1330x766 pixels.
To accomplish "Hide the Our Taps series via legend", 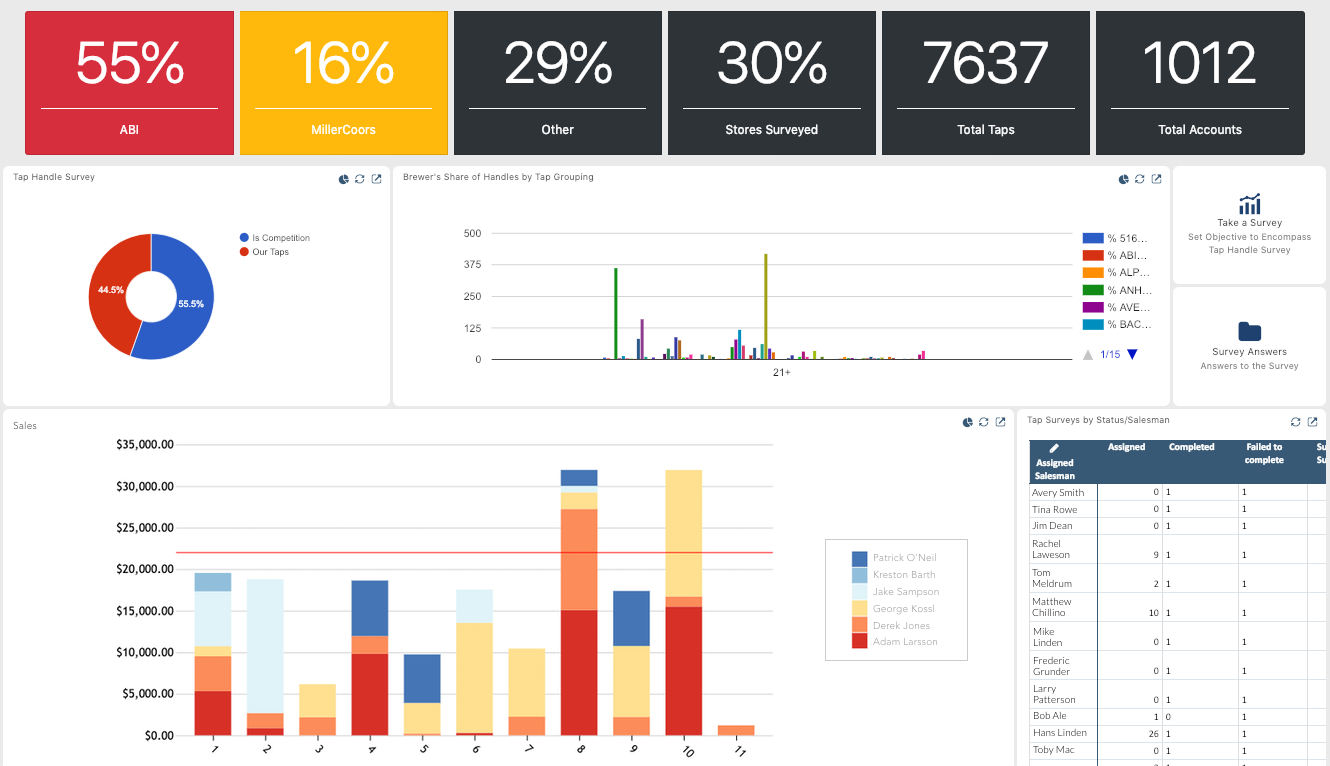I will (x=270, y=252).
